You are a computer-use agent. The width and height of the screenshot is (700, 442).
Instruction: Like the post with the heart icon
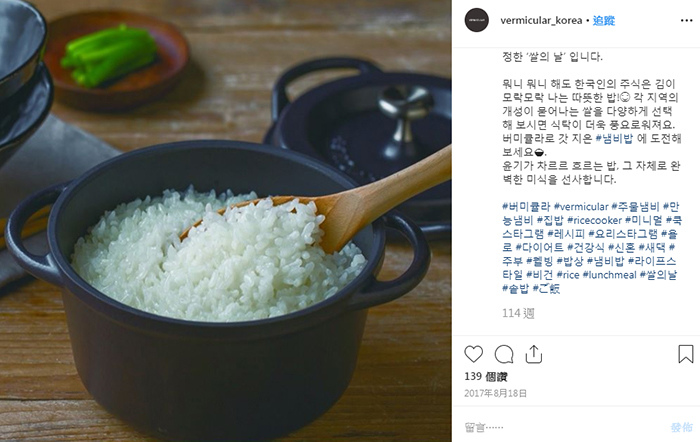(474, 354)
